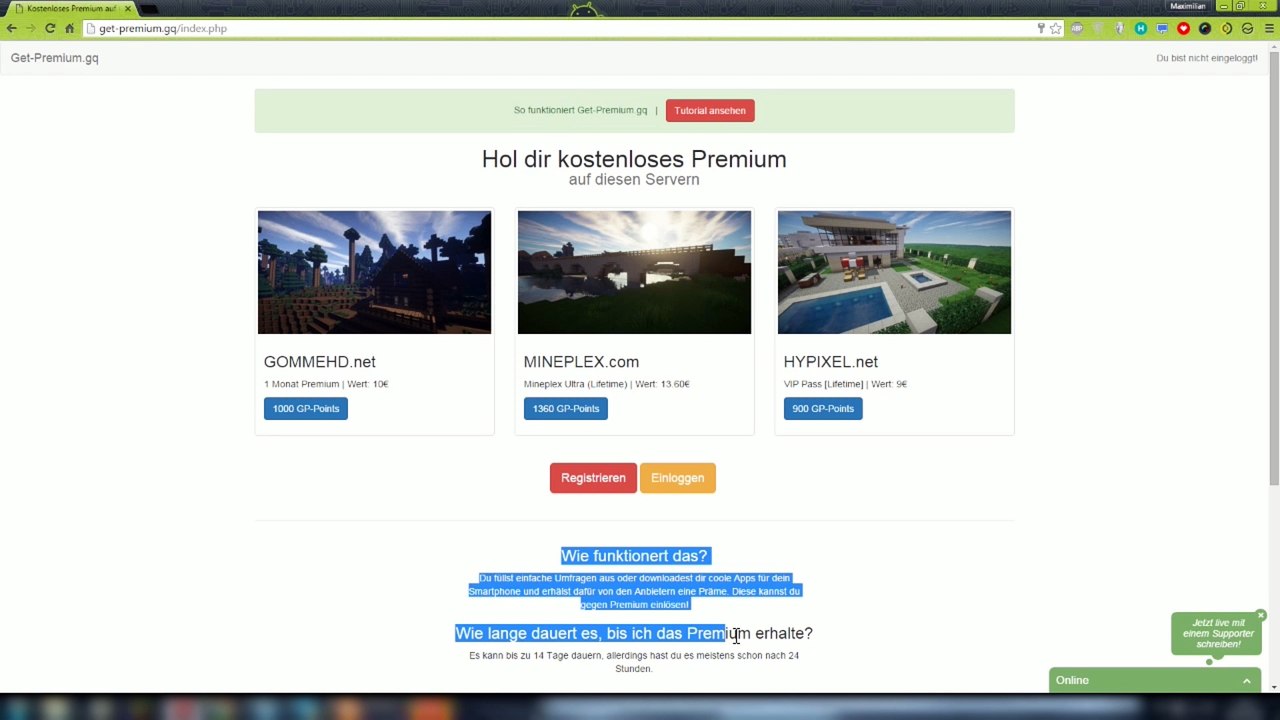
Task: Click the red heart extension icon
Action: pyautogui.click(x=1183, y=28)
